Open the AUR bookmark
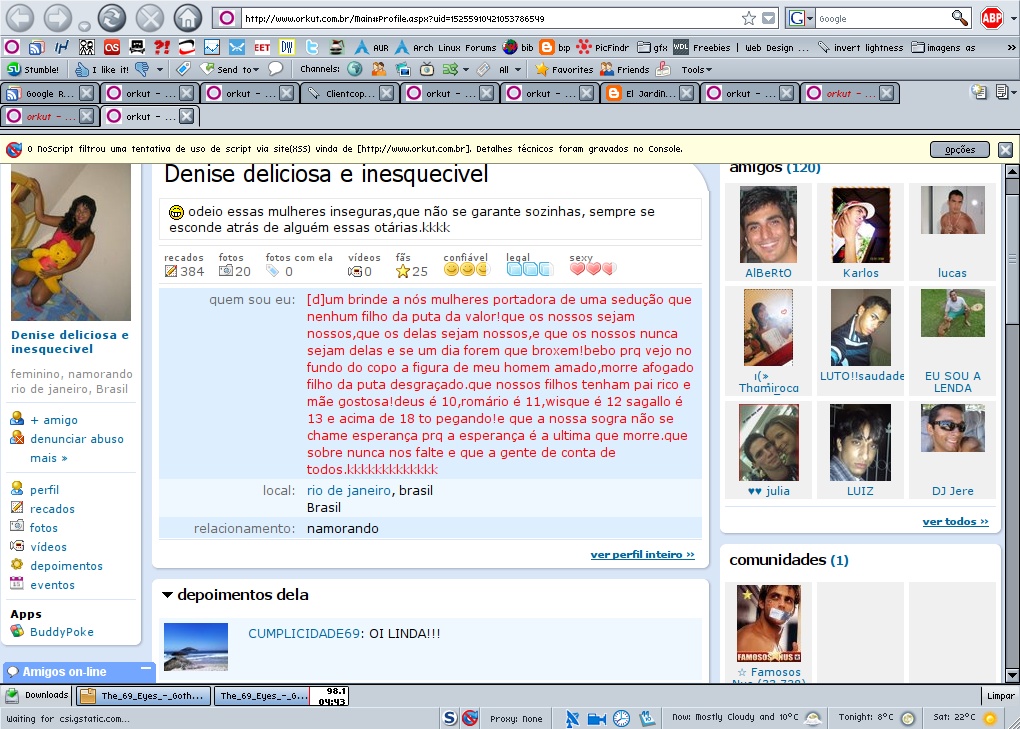Viewport: 1020px width, 729px height. pyautogui.click(x=371, y=47)
